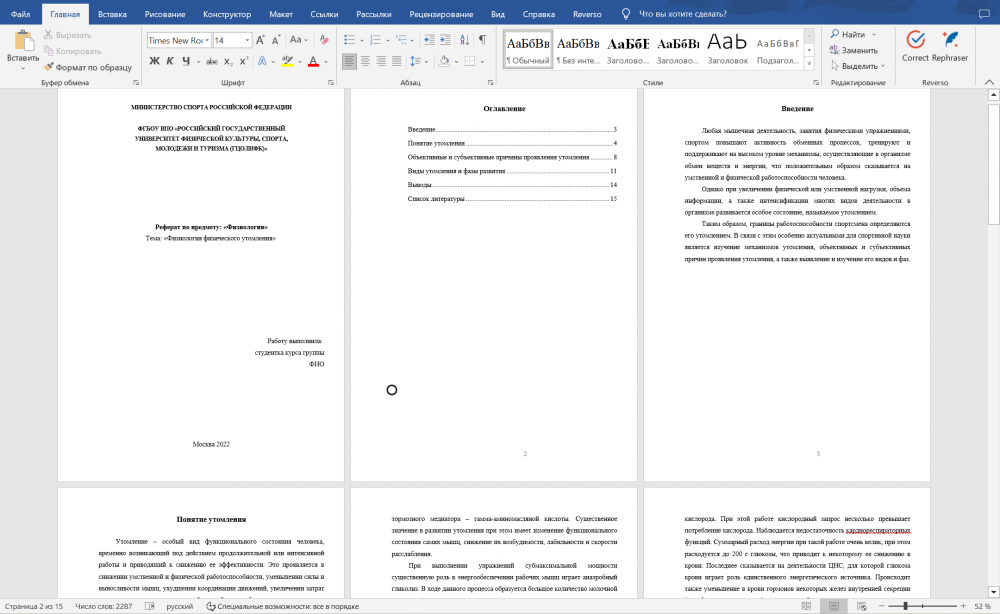Apply subscript formatting (x₂)
The height and width of the screenshot is (614, 1000).
click(228, 61)
